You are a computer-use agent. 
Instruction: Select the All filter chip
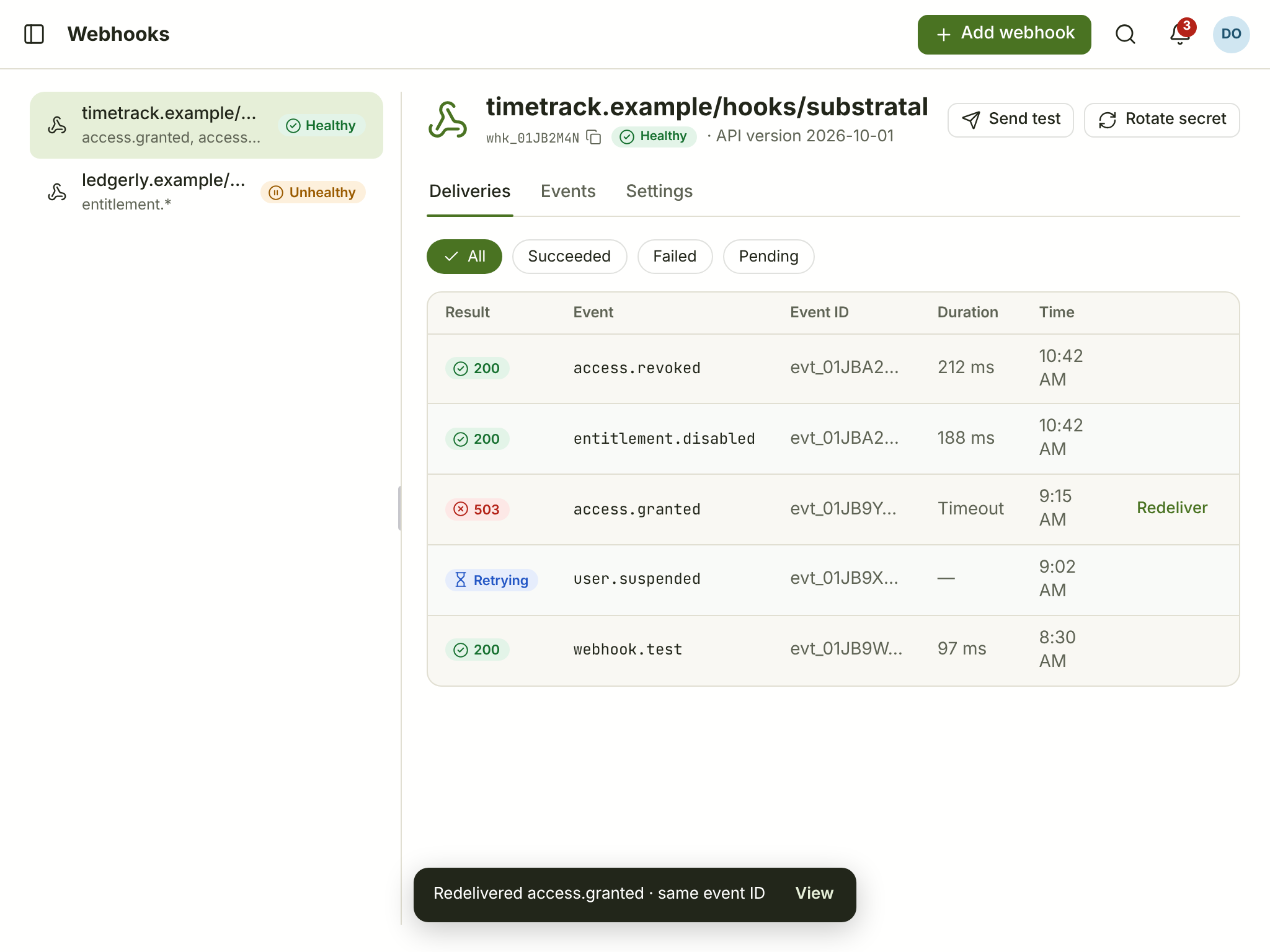[x=464, y=257]
